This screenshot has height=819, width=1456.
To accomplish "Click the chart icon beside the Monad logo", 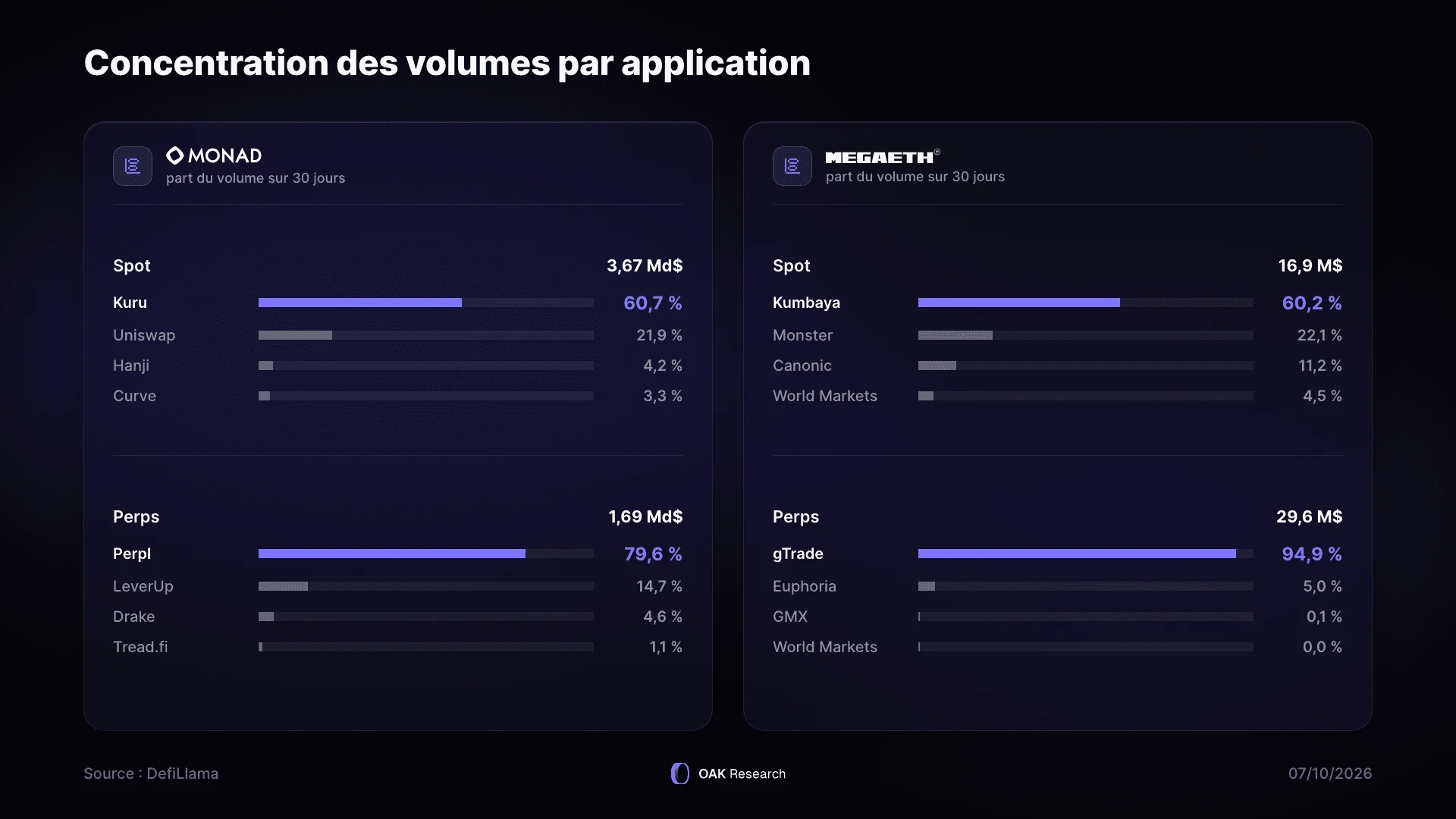I will tap(133, 166).
